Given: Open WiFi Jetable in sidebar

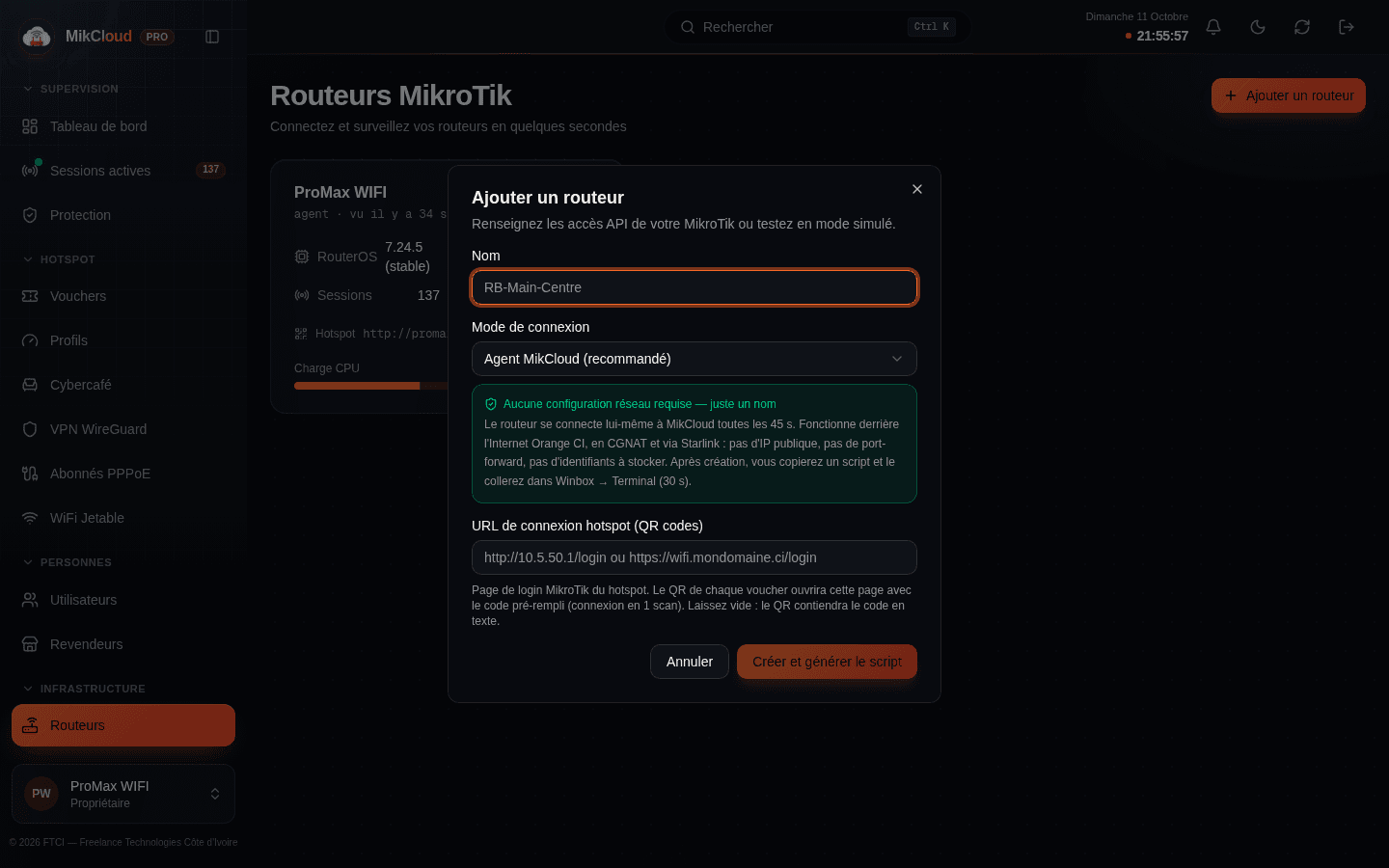Looking at the screenshot, I should [x=123, y=518].
